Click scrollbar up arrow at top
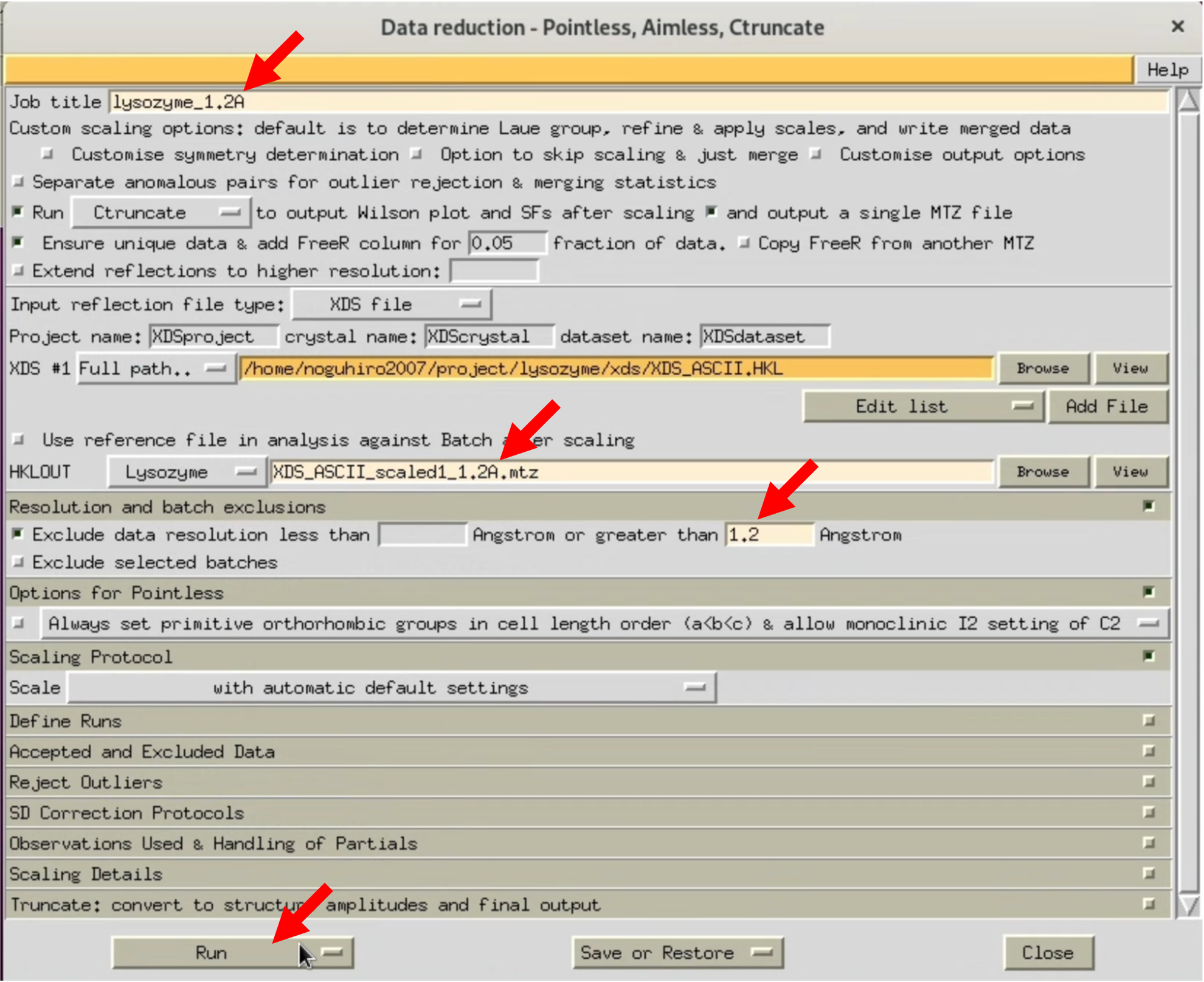1204x982 pixels. pyautogui.click(x=1188, y=101)
